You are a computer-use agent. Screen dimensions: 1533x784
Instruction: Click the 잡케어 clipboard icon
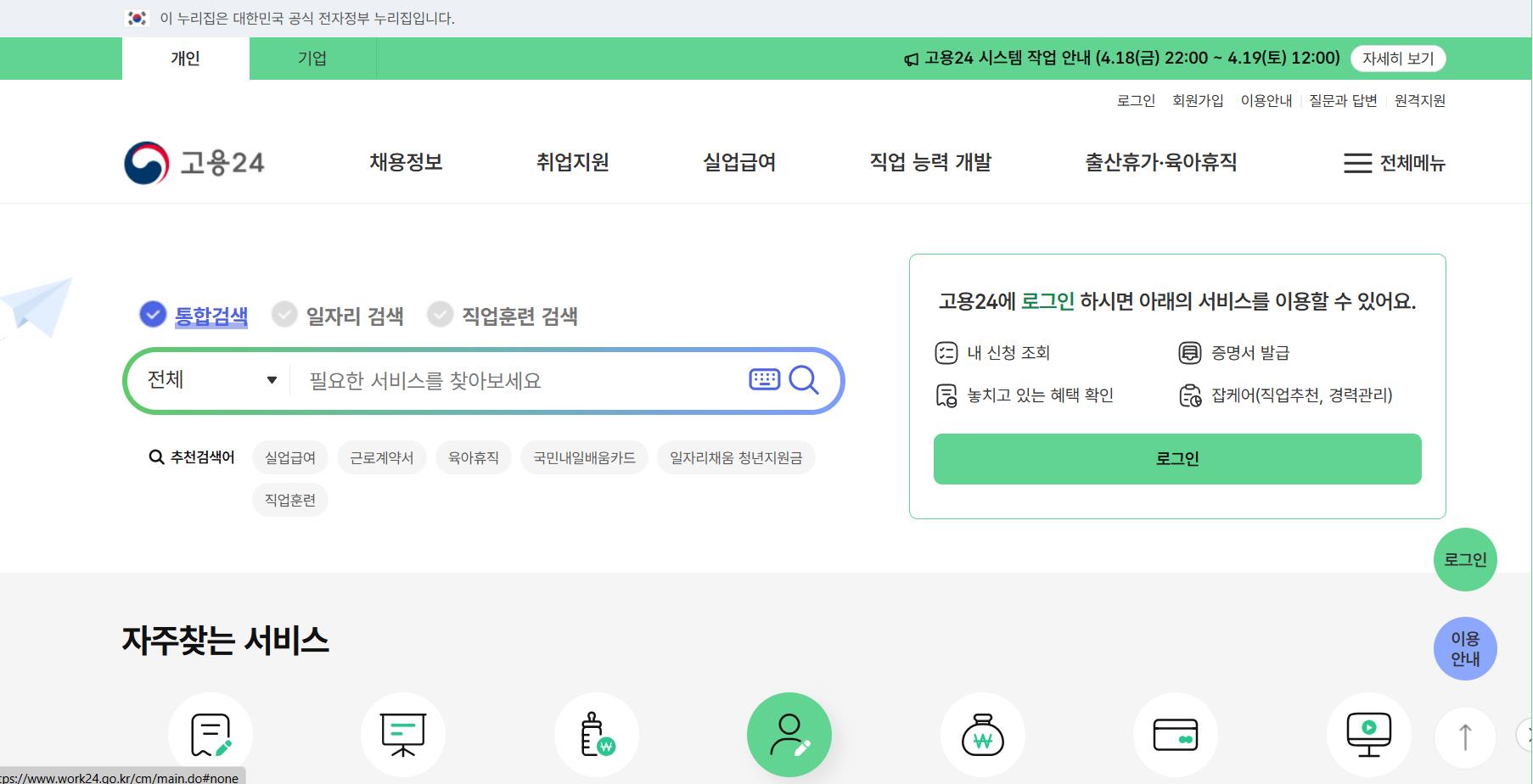(x=1190, y=395)
